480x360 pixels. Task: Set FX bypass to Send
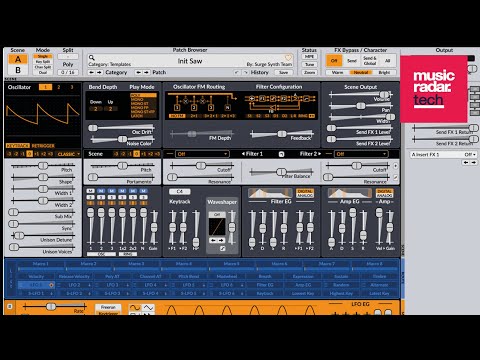click(352, 61)
